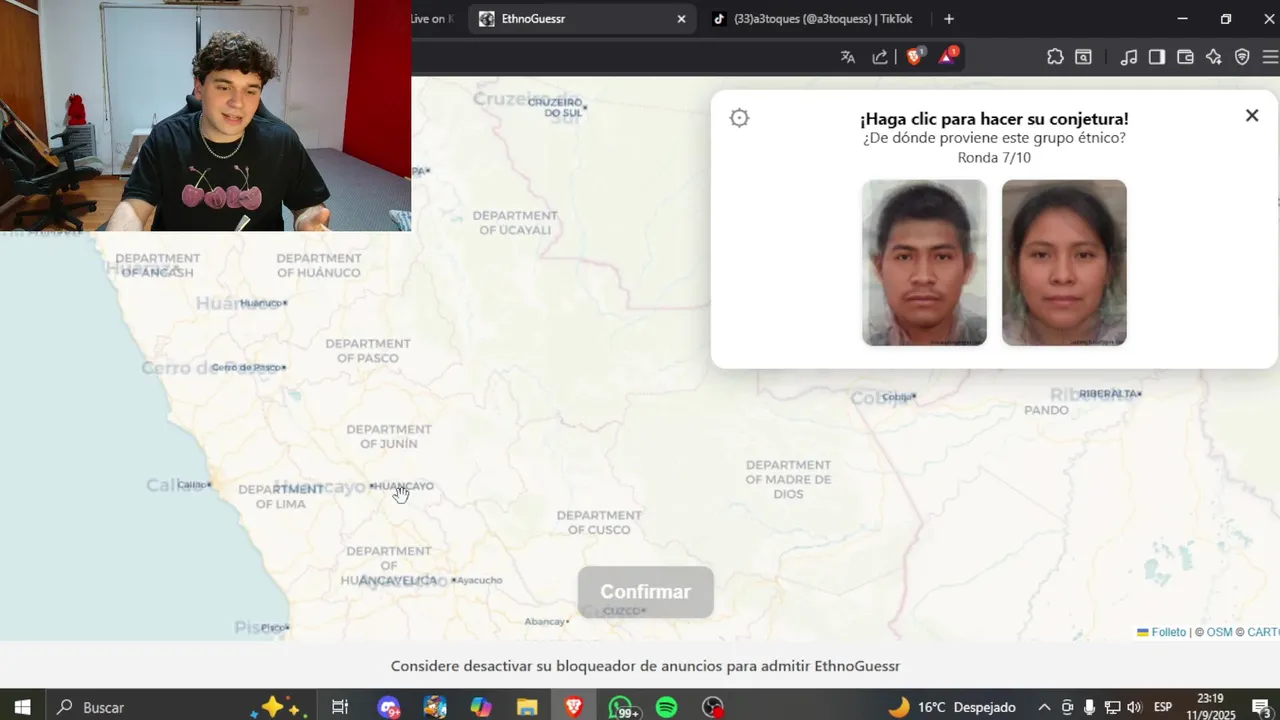Click the Ayacucho map label
The height and width of the screenshot is (720, 1280).
[x=478, y=580]
